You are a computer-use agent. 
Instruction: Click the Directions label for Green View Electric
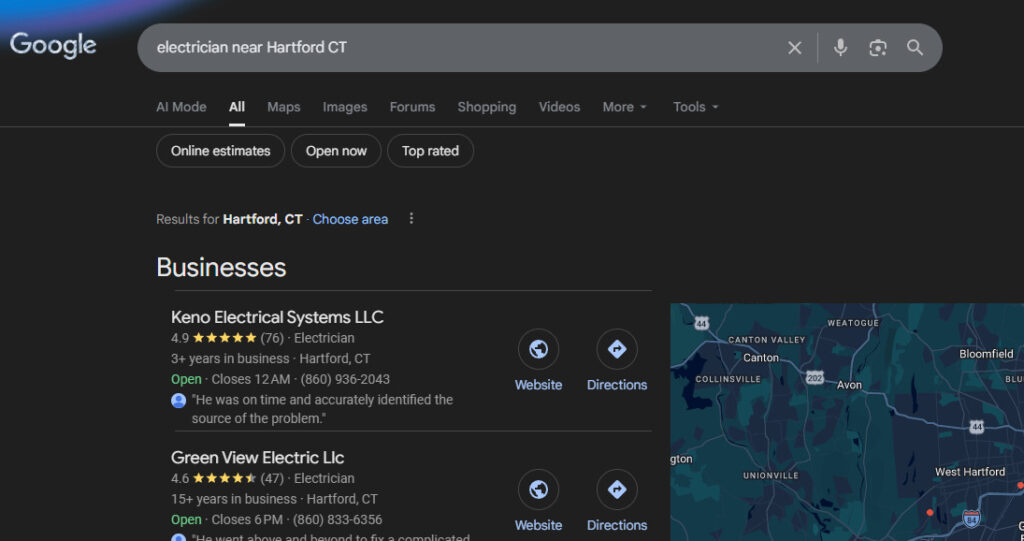coord(616,525)
